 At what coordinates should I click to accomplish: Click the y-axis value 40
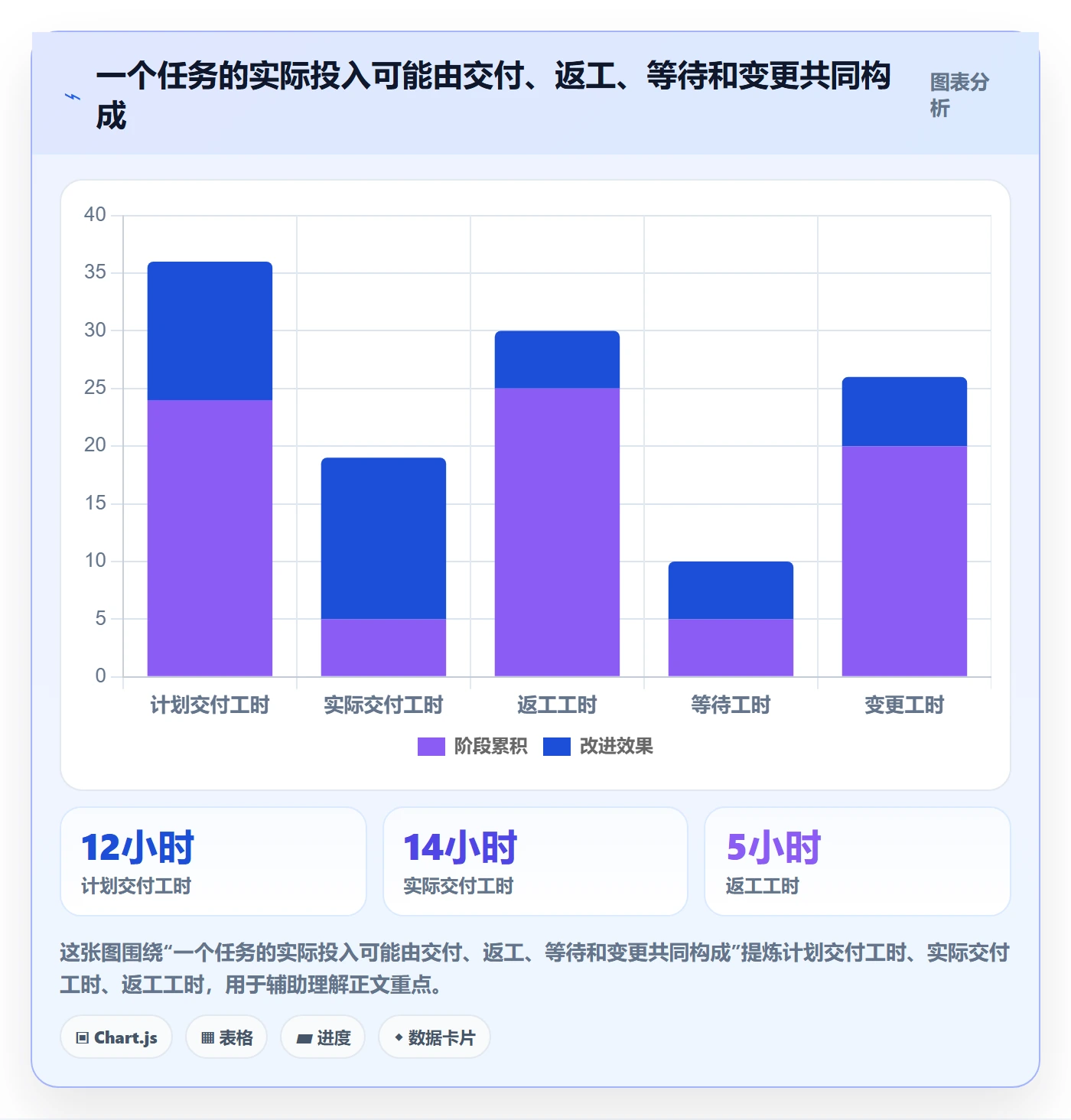95,214
